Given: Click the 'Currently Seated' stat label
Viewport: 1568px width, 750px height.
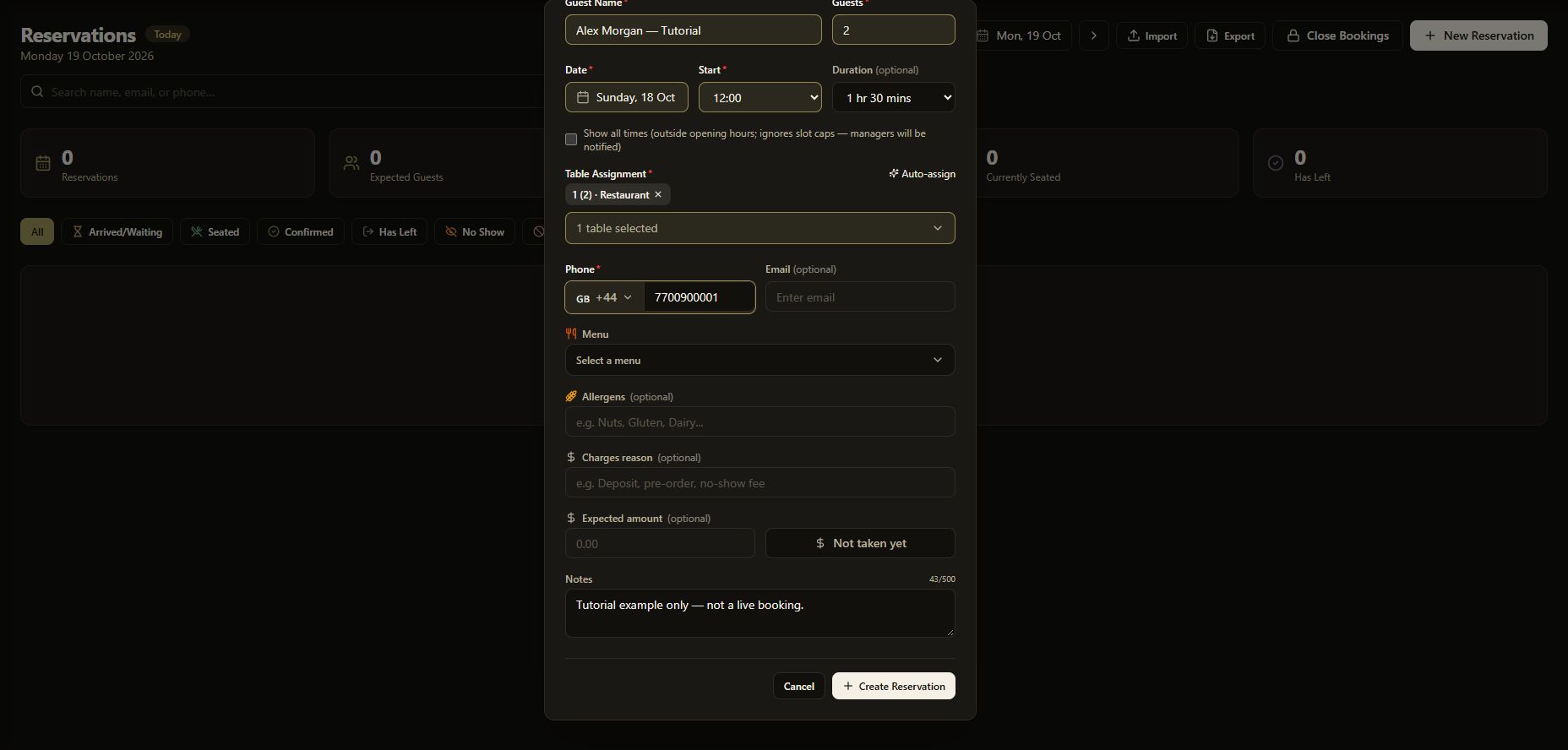Looking at the screenshot, I should [x=1023, y=177].
